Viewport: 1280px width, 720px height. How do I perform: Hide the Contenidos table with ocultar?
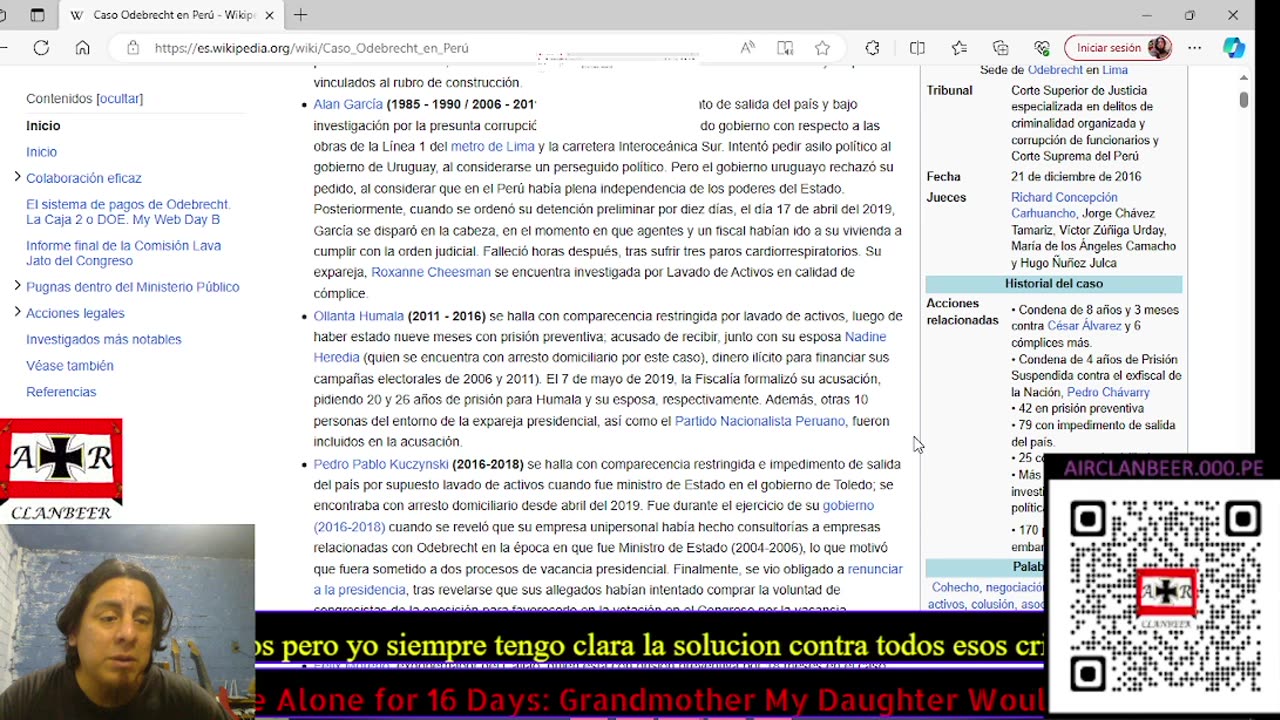pyautogui.click(x=120, y=98)
